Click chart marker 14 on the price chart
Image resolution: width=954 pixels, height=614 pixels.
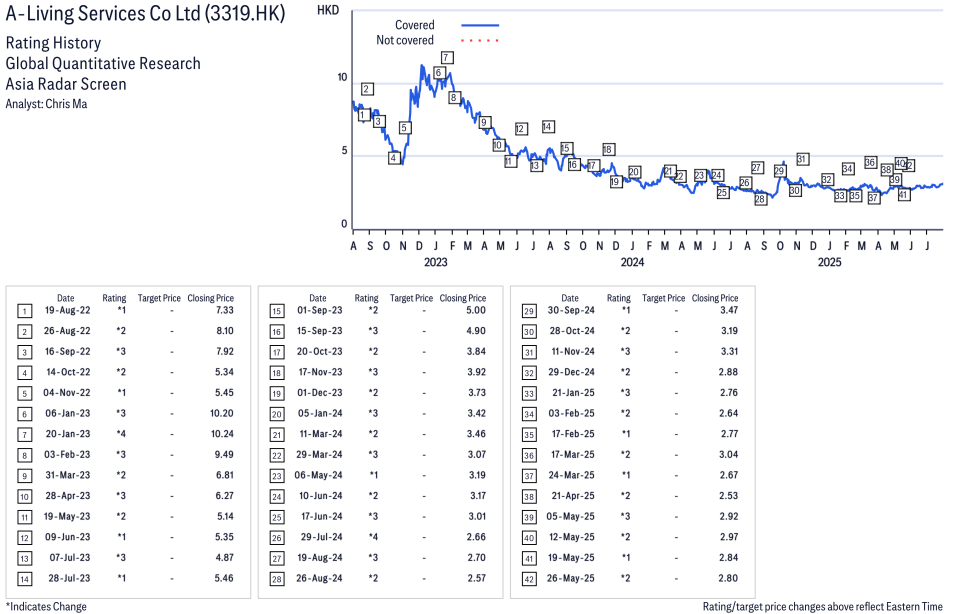coord(548,127)
